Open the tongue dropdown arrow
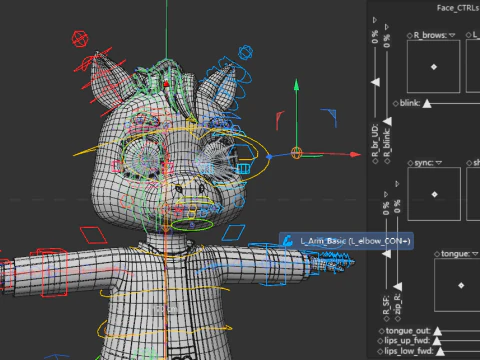Viewport: 480px width, 360px height. click(475, 254)
